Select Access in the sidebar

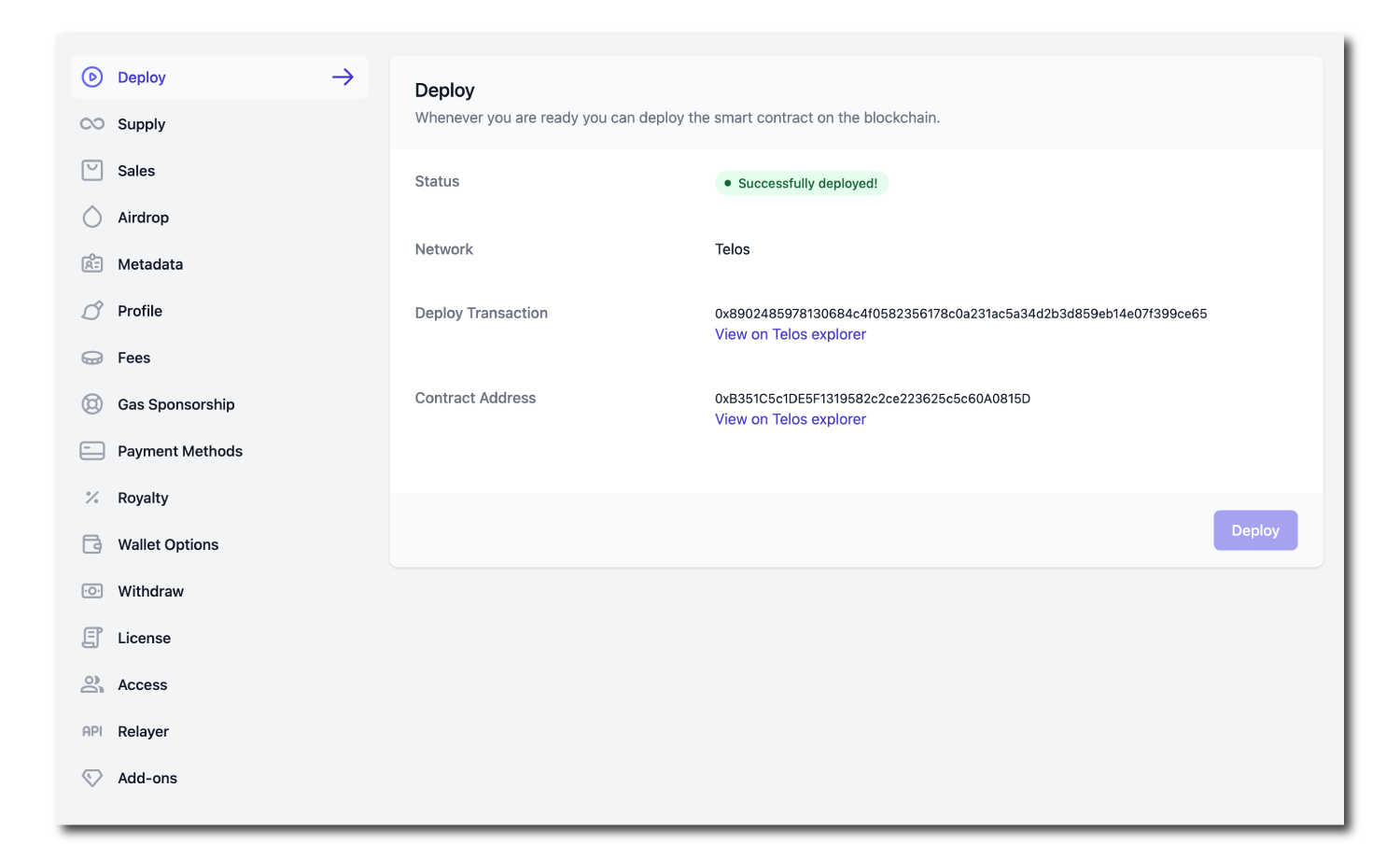(142, 684)
